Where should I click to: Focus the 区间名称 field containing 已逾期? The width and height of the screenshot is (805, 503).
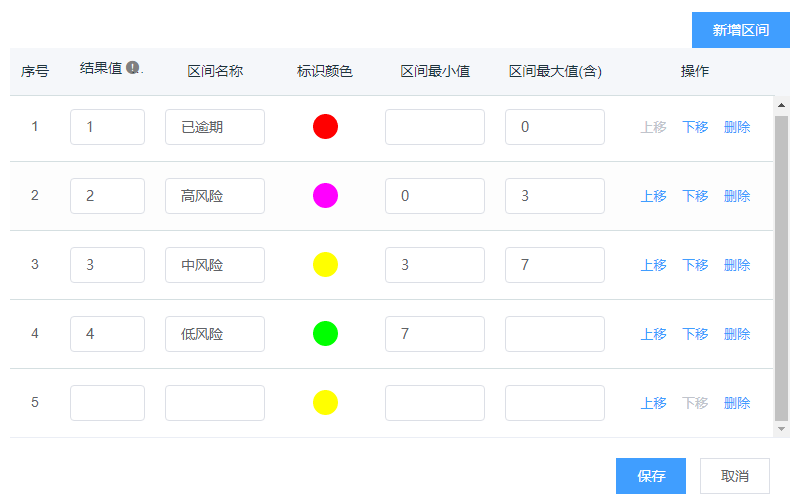[x=215, y=127]
